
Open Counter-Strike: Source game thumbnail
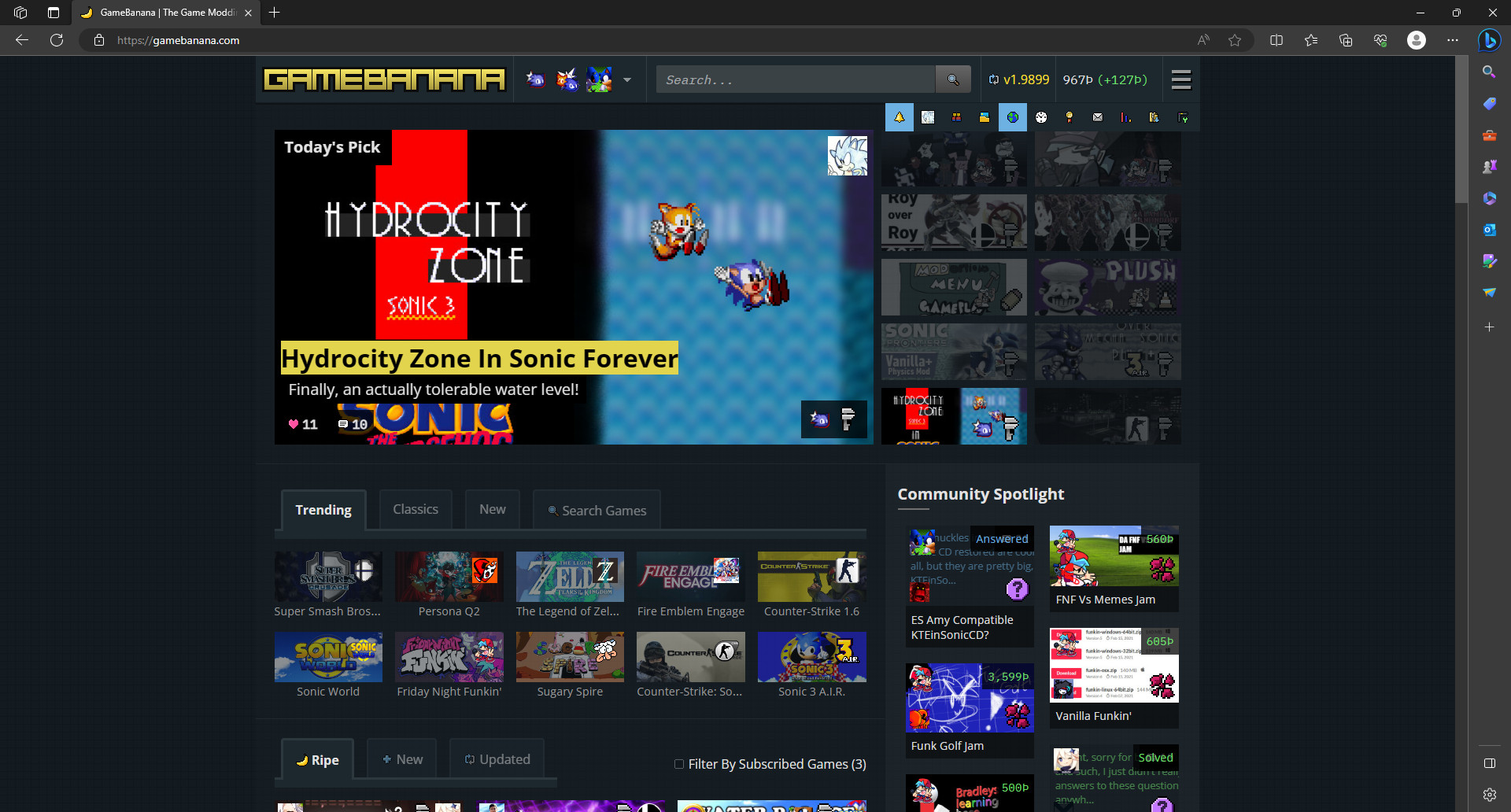pos(691,657)
